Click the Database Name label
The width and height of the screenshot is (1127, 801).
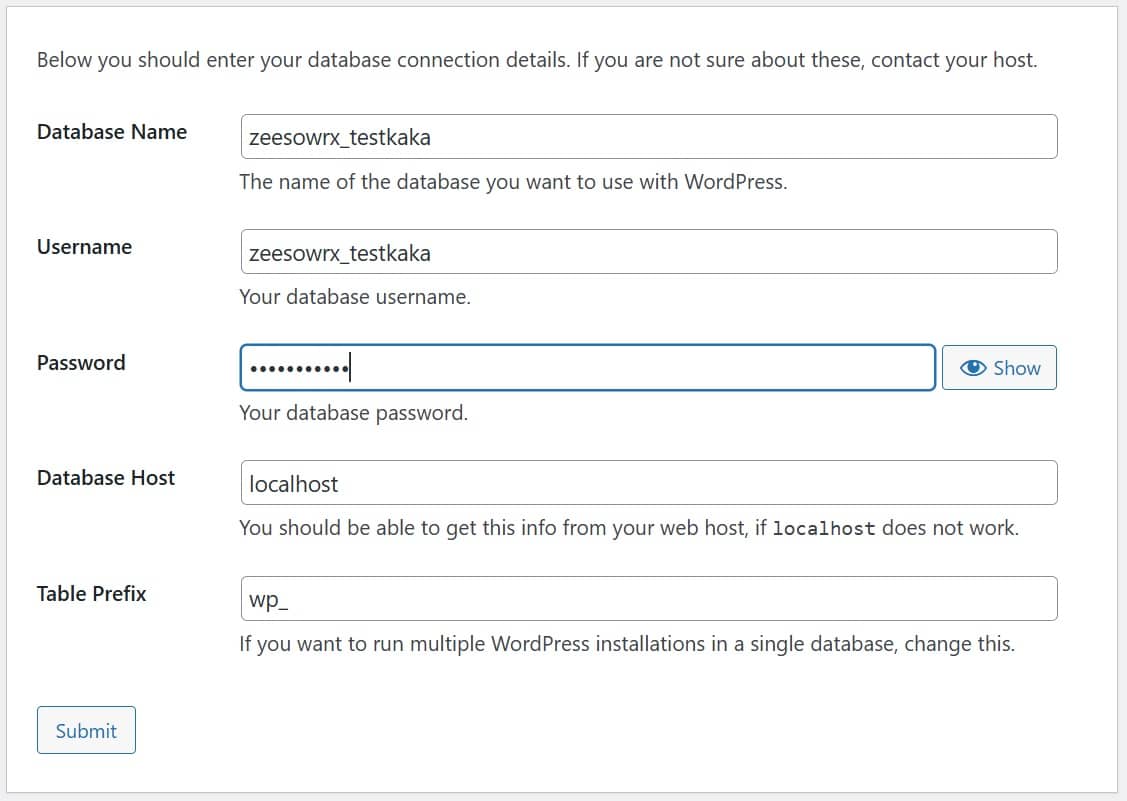pos(112,132)
